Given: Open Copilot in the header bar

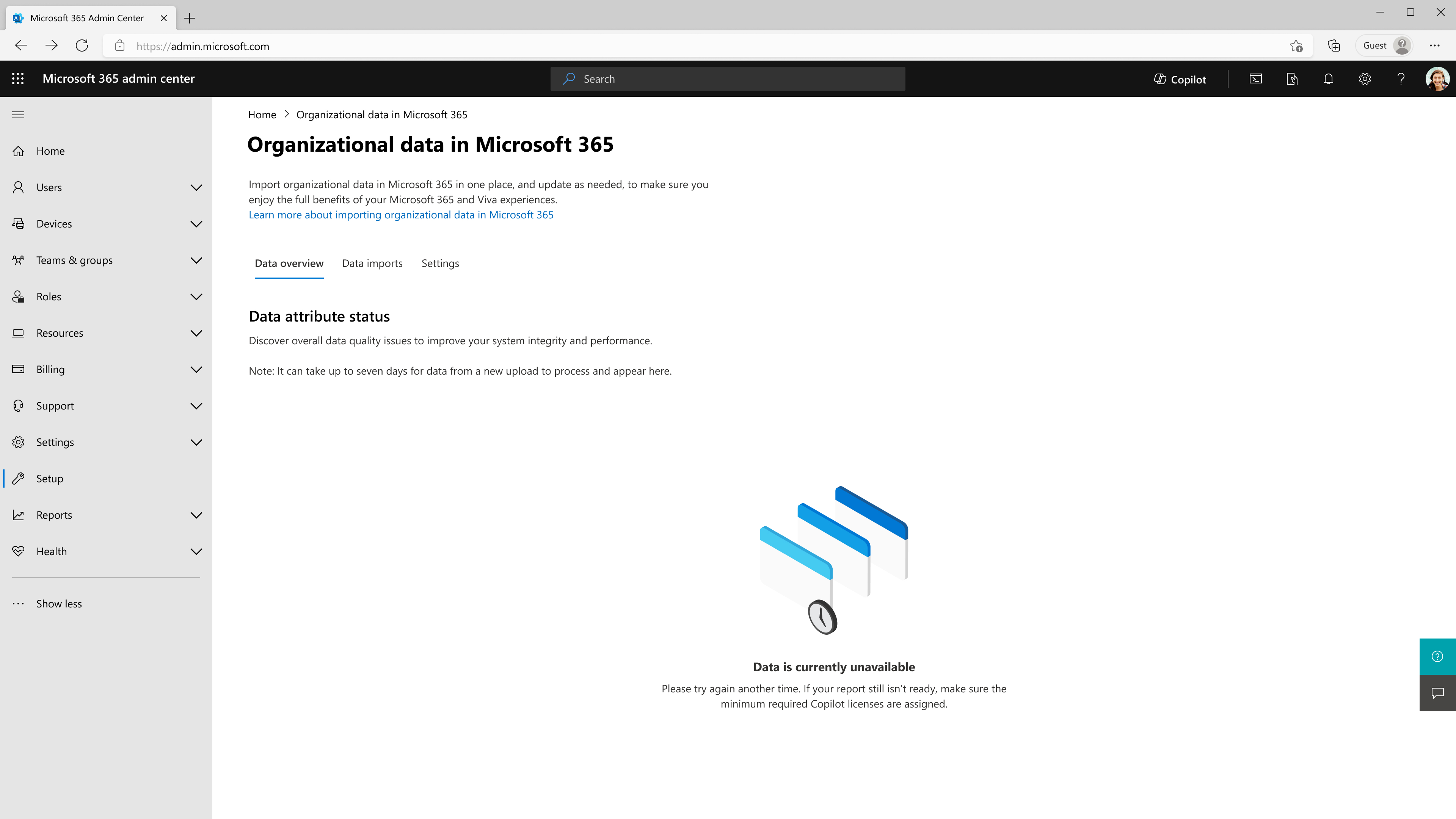Looking at the screenshot, I should tap(1180, 79).
